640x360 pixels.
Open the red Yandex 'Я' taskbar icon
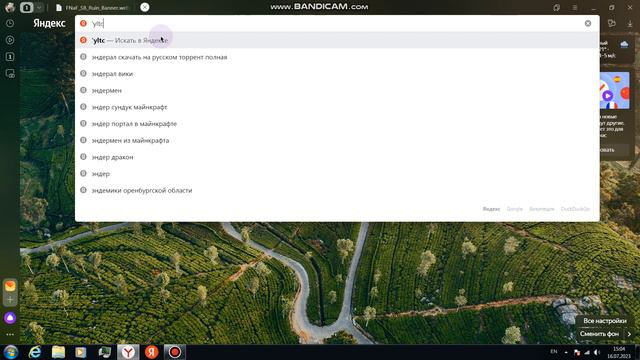(151, 352)
